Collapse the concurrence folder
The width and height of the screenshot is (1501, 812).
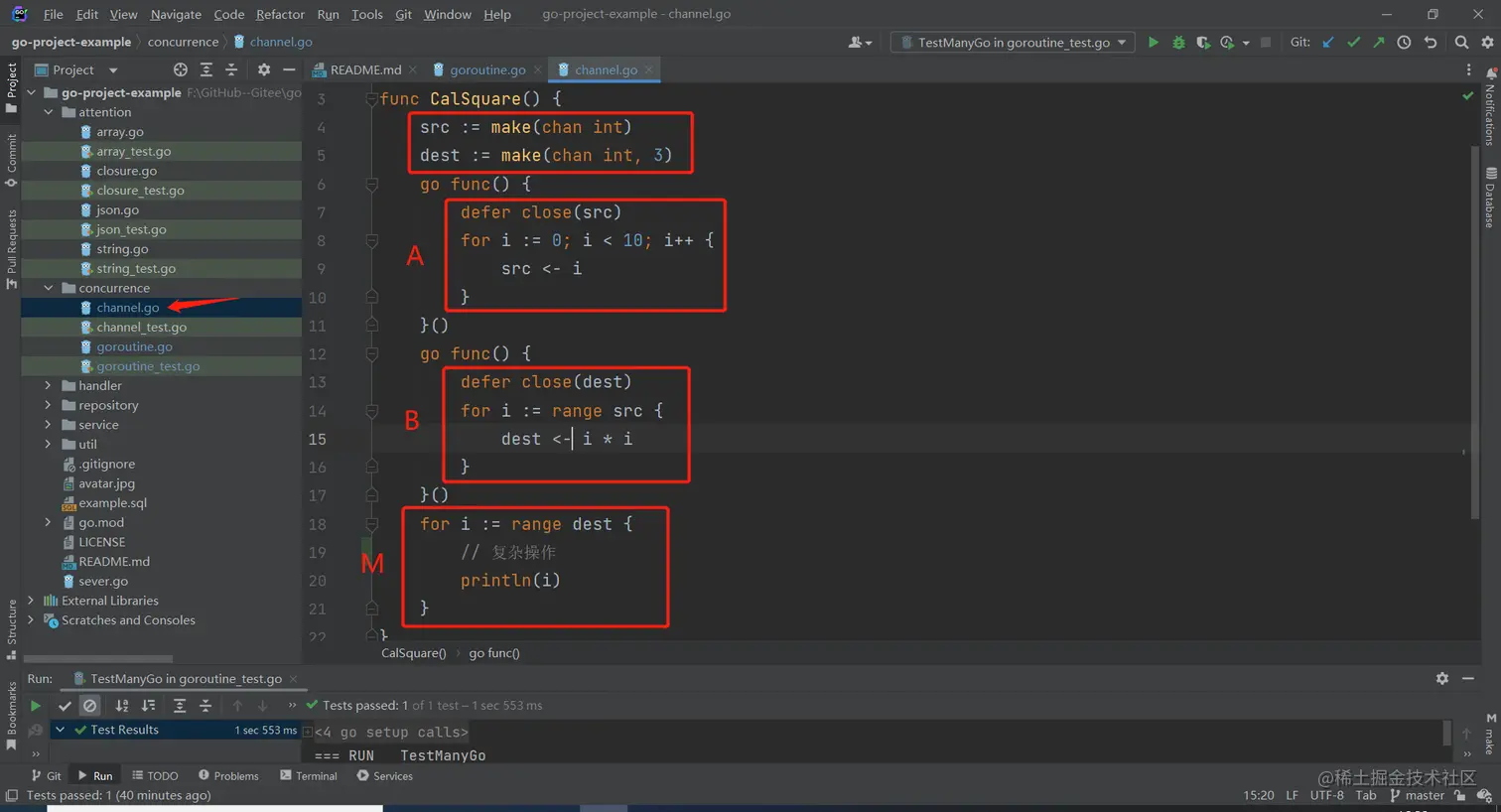49,288
